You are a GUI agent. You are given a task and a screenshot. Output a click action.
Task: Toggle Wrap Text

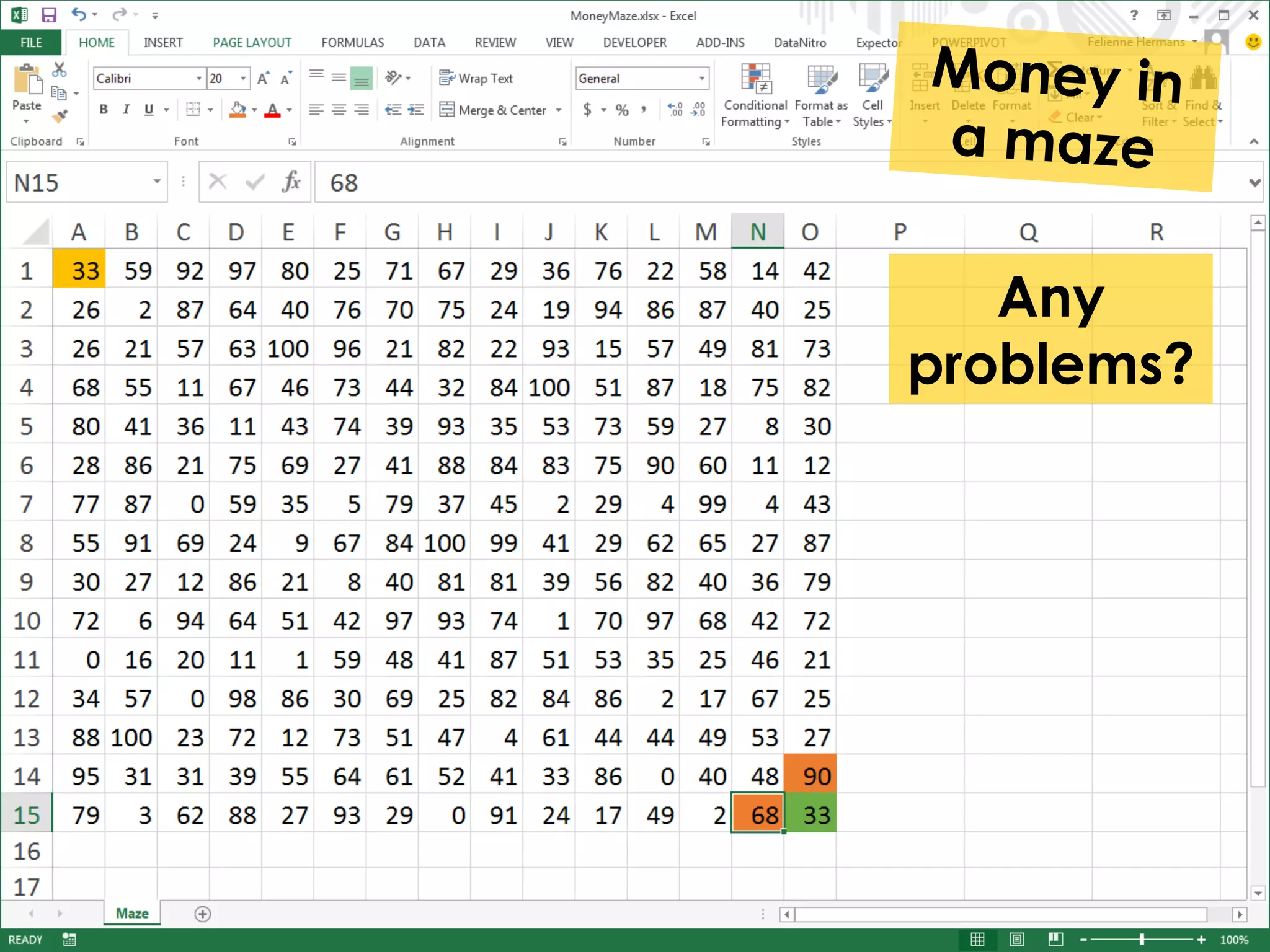(476, 79)
